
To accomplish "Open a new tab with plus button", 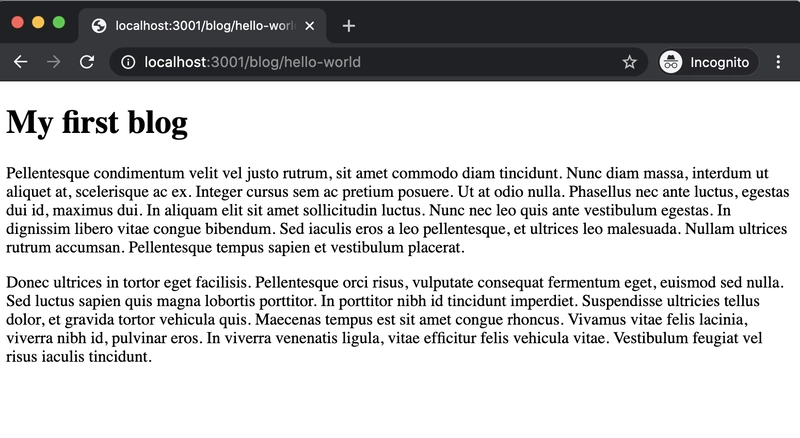I will [x=348, y=26].
